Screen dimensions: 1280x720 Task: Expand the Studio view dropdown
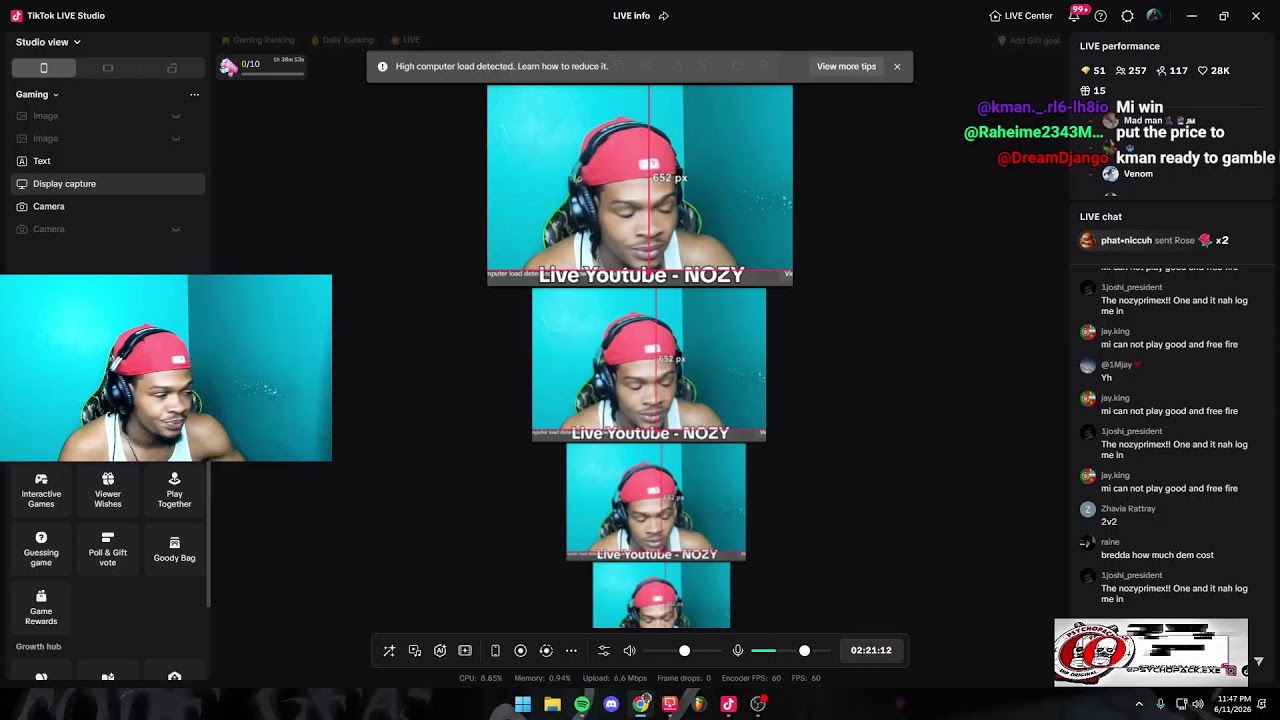pos(48,42)
